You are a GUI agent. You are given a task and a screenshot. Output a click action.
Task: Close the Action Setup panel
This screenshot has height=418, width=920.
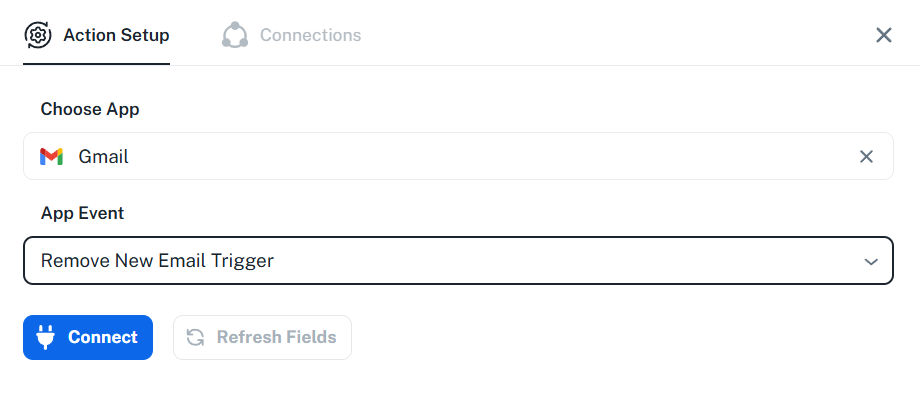pyautogui.click(x=884, y=35)
